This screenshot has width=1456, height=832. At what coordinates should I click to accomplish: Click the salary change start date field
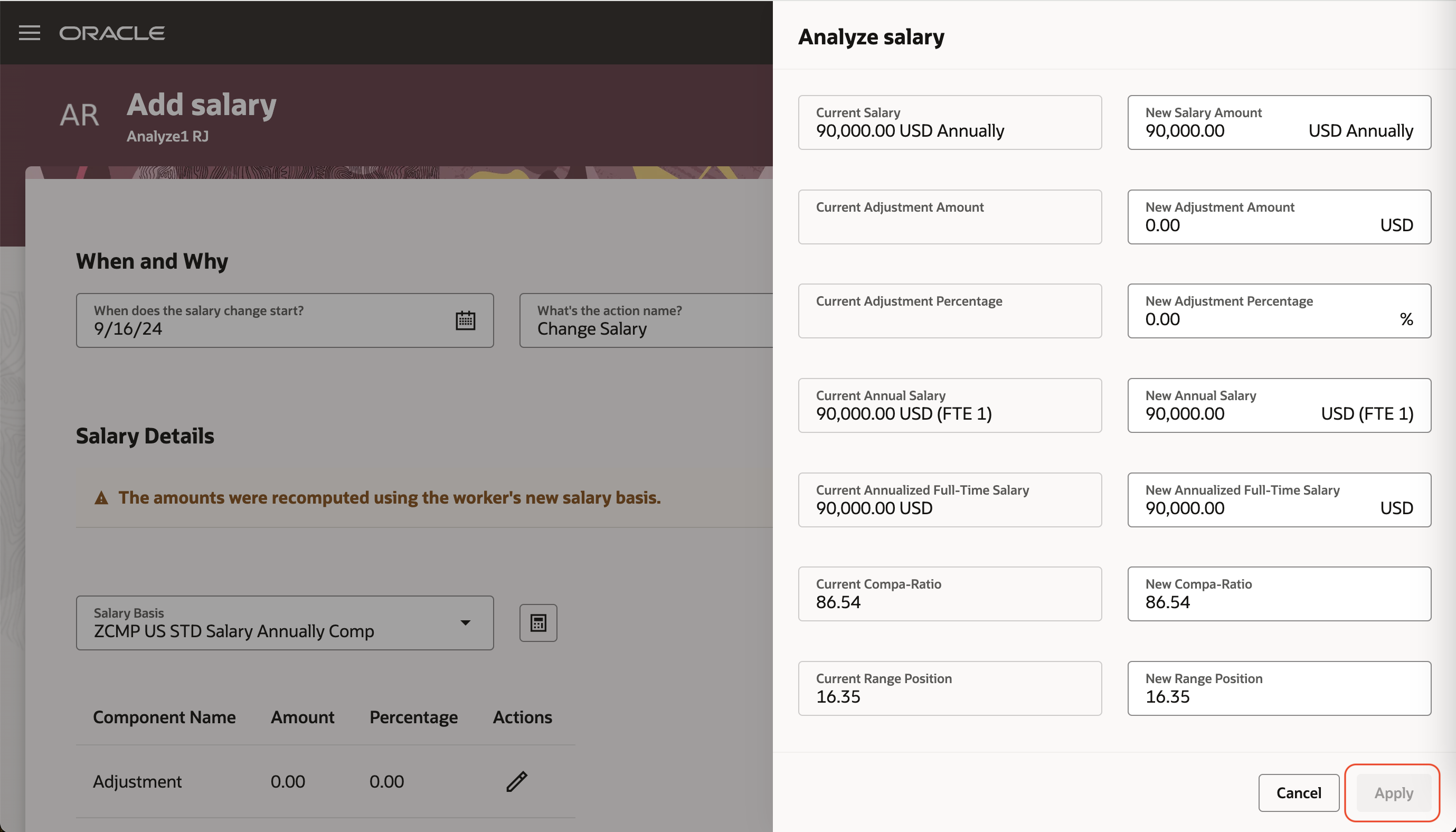285,320
